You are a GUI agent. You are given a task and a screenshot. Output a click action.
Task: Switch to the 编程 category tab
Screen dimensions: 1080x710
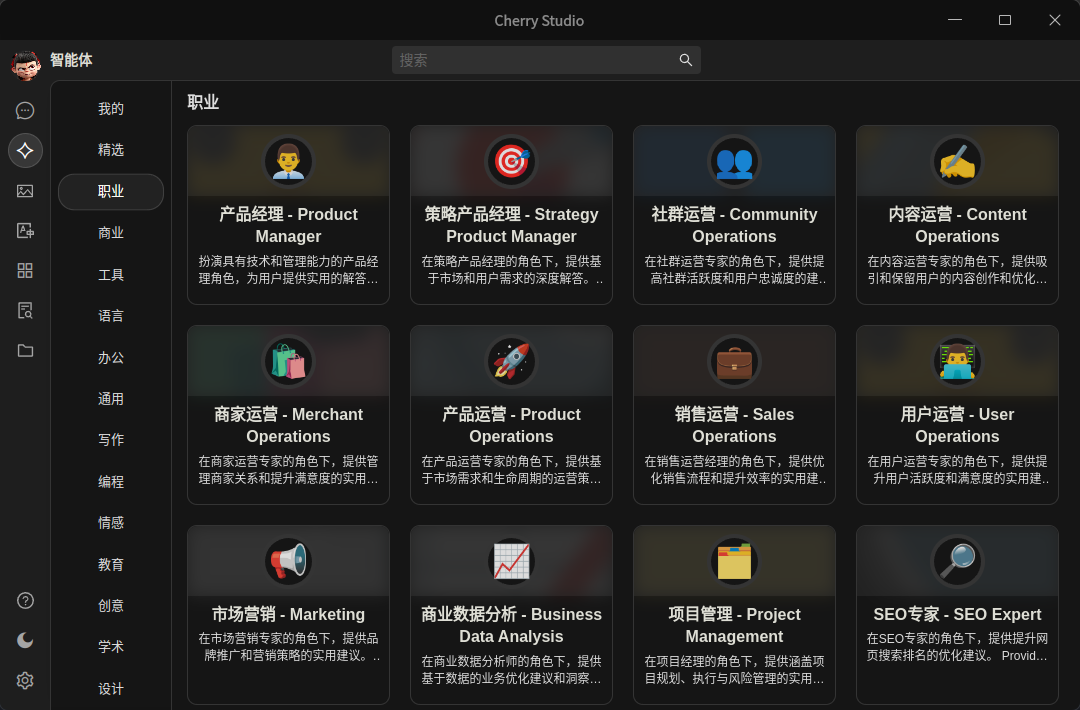click(x=111, y=481)
